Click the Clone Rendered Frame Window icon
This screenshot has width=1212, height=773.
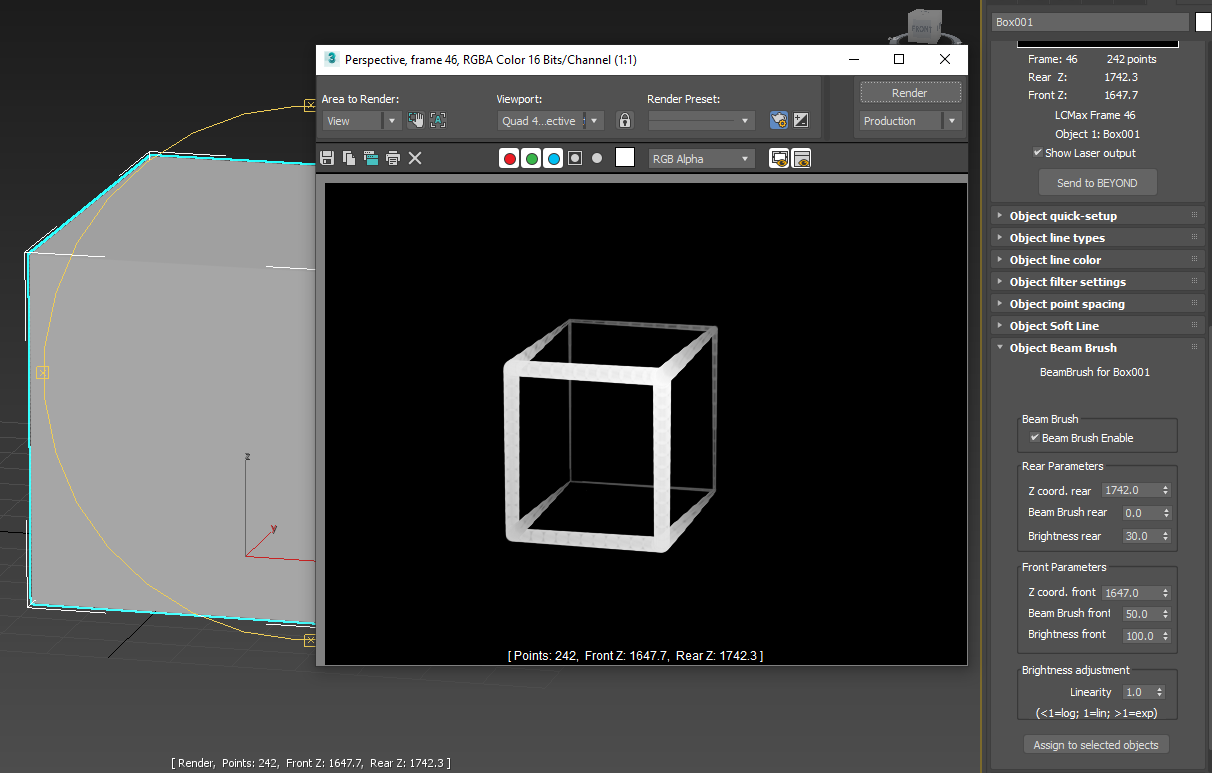click(x=371, y=158)
